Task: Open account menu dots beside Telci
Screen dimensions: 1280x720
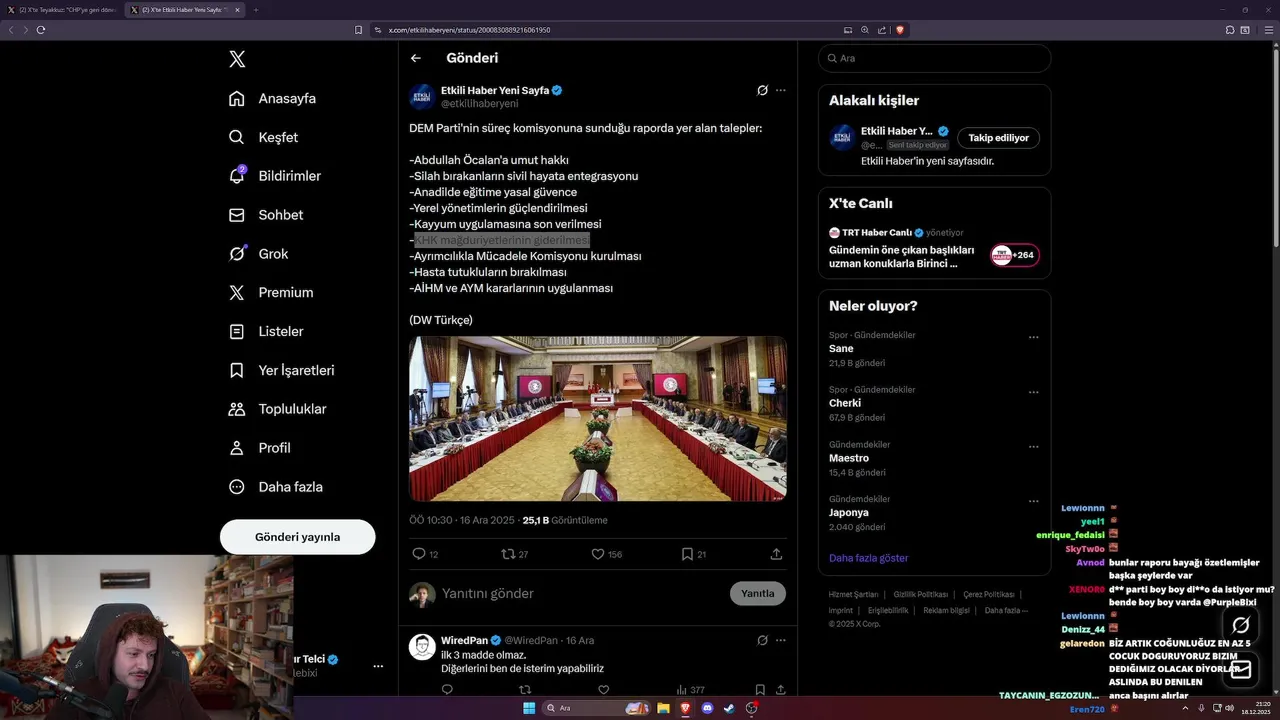Action: [x=378, y=666]
